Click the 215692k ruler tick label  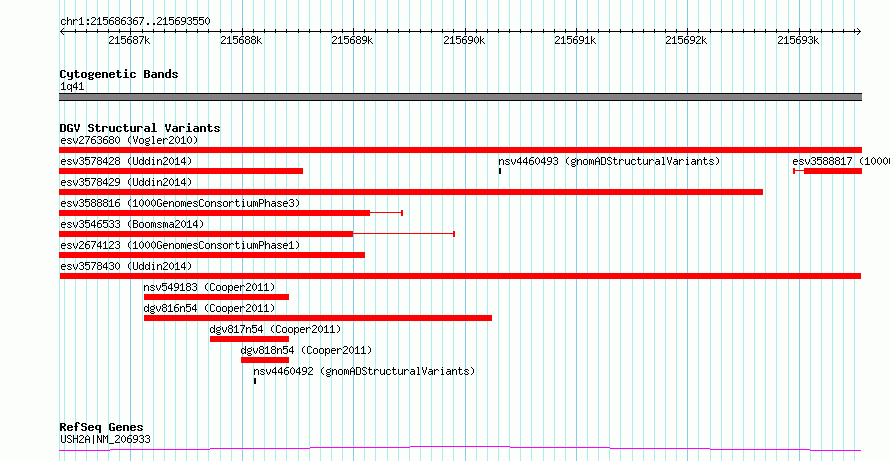coord(687,40)
